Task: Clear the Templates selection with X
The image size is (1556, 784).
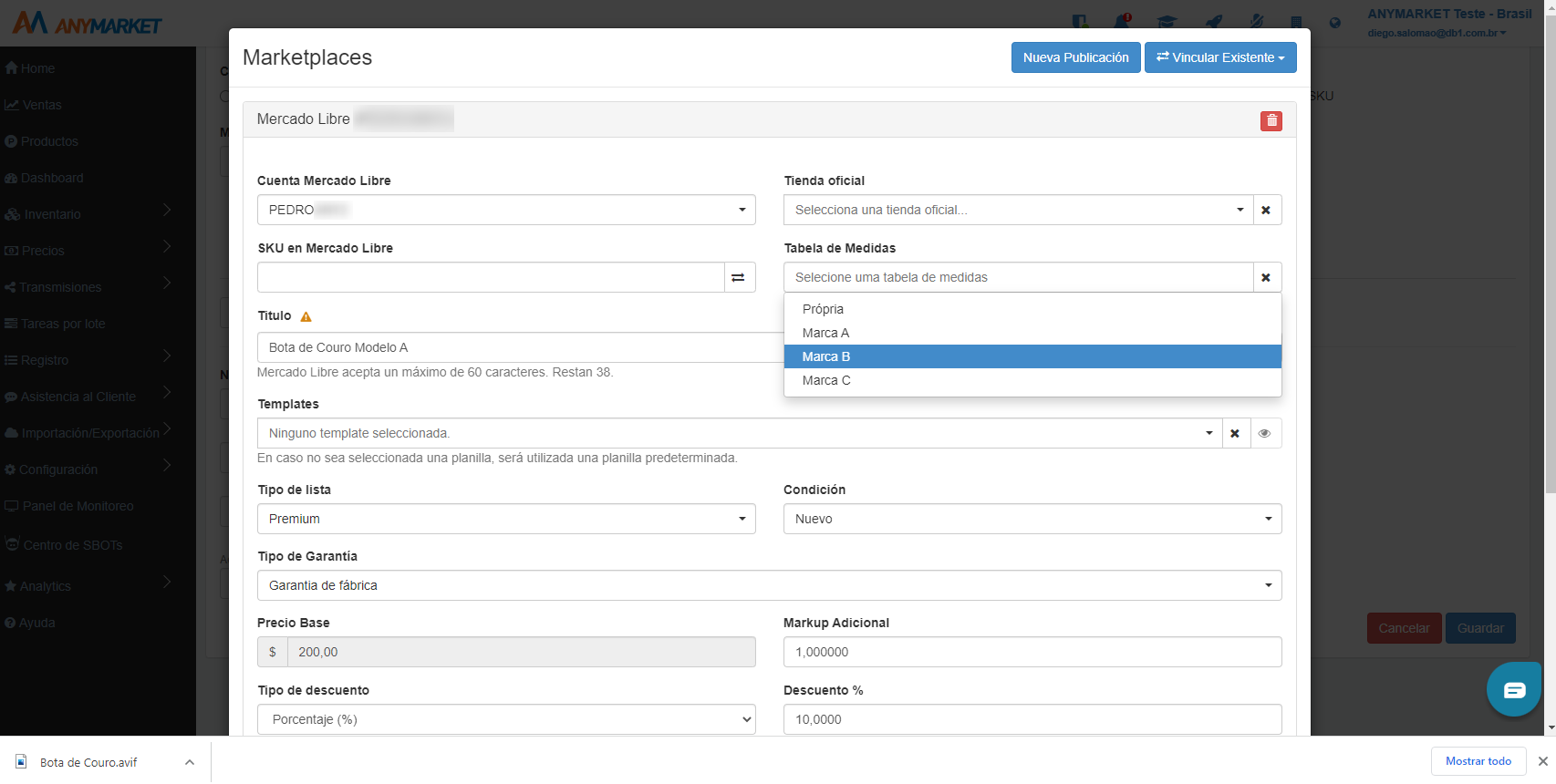Action: pos(1235,433)
